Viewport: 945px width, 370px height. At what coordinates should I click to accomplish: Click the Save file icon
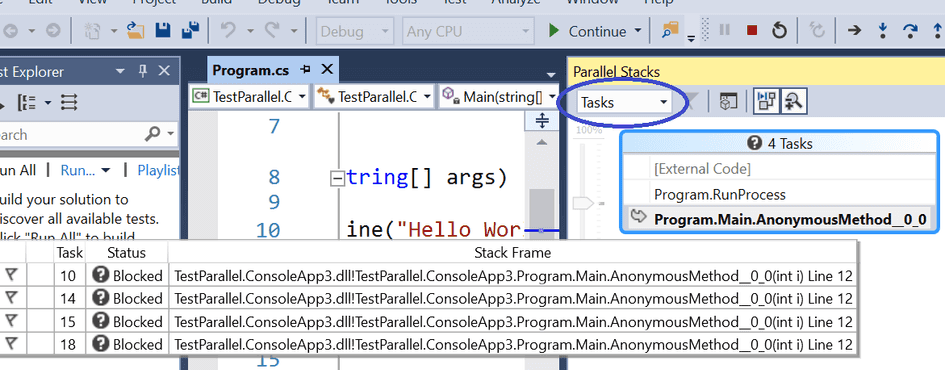click(x=163, y=30)
